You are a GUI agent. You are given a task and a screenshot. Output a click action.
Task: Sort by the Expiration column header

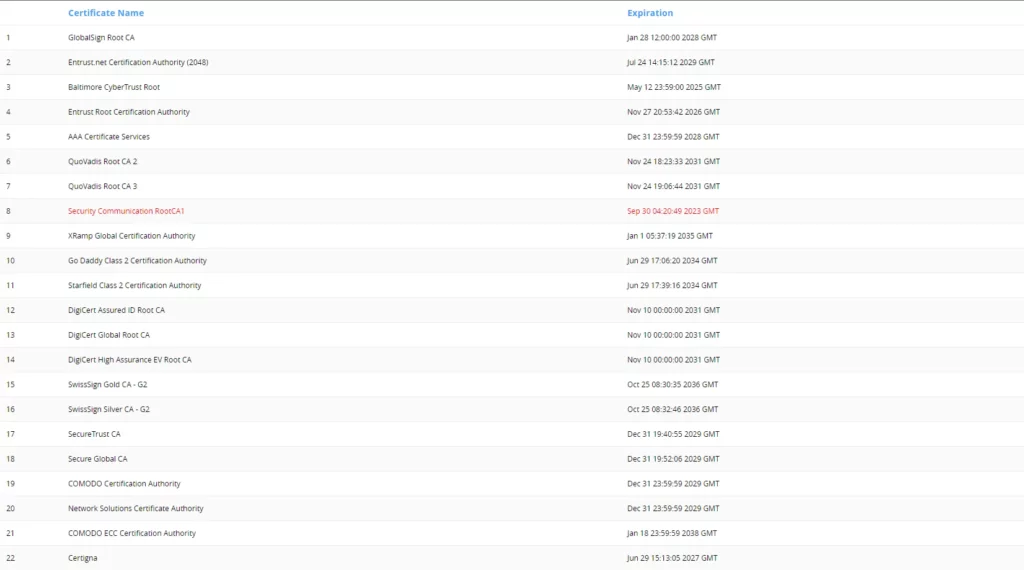point(650,13)
